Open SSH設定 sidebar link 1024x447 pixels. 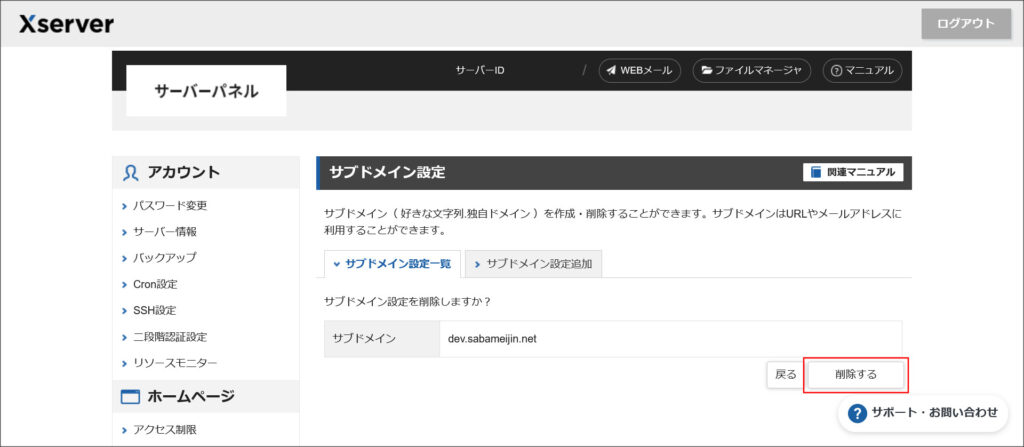point(154,310)
